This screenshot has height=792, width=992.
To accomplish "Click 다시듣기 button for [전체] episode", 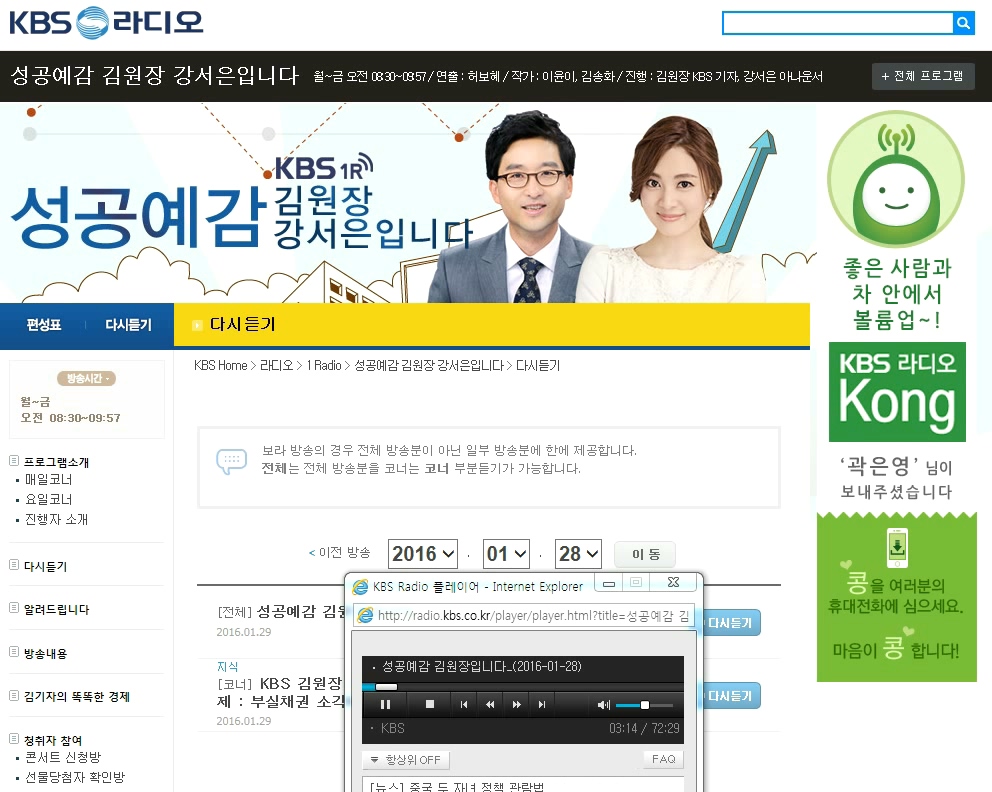I will [731, 623].
